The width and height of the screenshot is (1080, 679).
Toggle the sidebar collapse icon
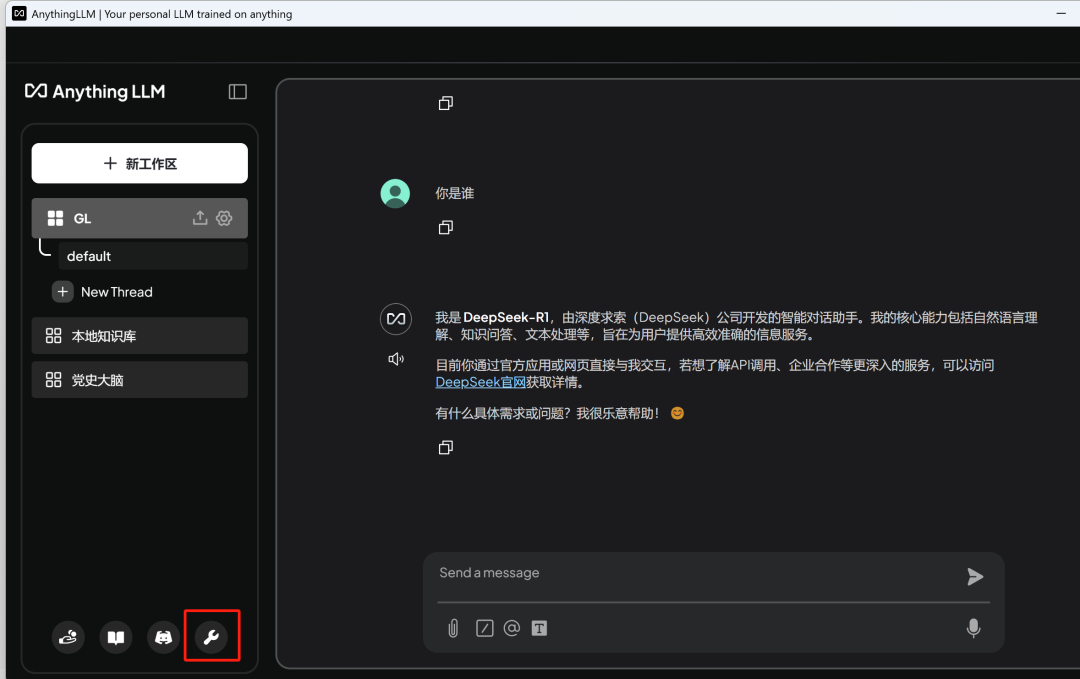[238, 92]
